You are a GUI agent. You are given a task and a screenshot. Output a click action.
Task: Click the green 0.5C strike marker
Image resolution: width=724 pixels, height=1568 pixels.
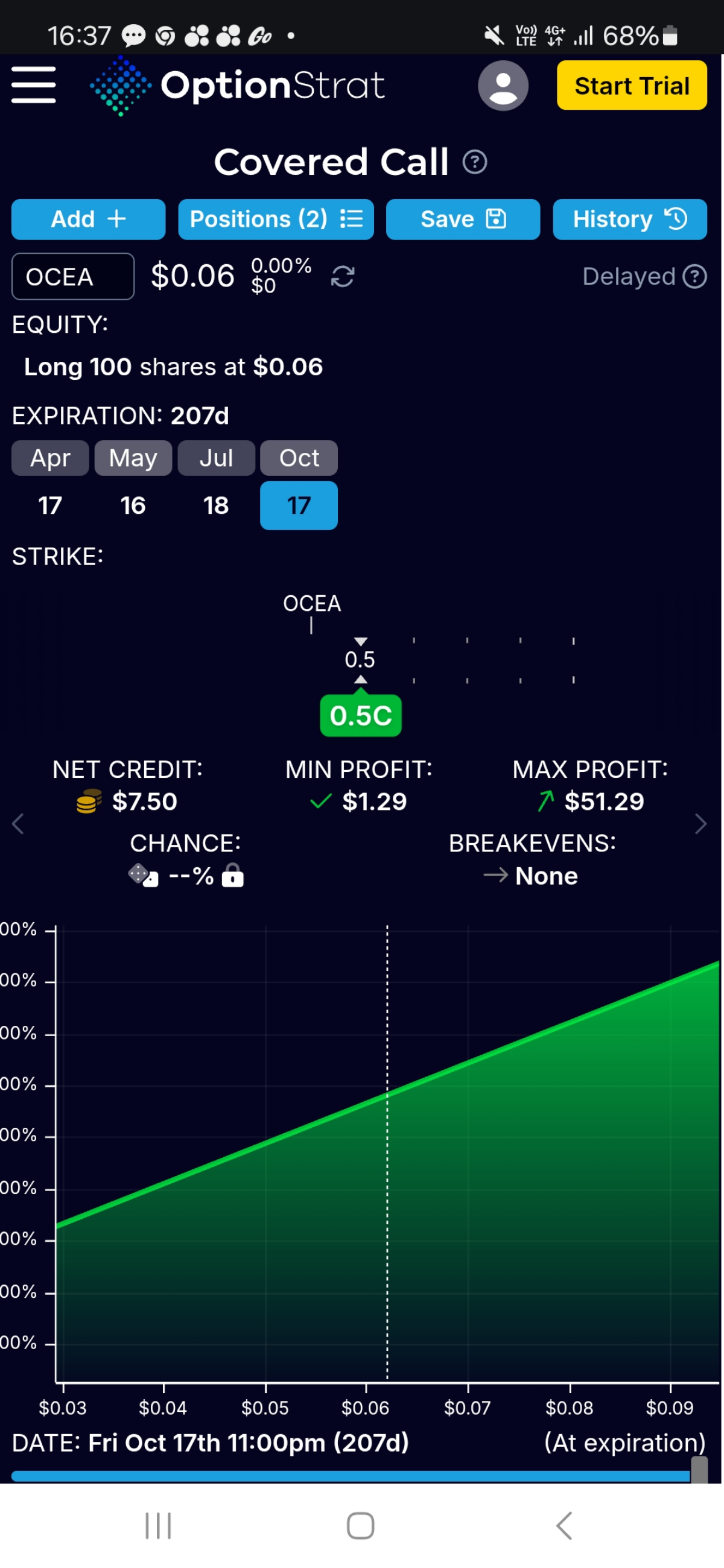[361, 715]
